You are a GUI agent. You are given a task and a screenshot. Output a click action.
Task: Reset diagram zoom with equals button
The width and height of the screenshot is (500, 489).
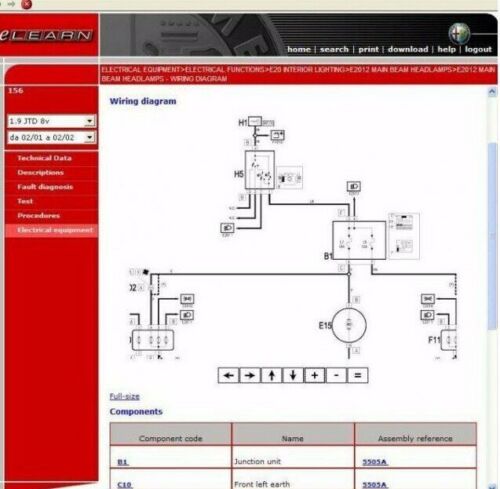tap(358, 375)
